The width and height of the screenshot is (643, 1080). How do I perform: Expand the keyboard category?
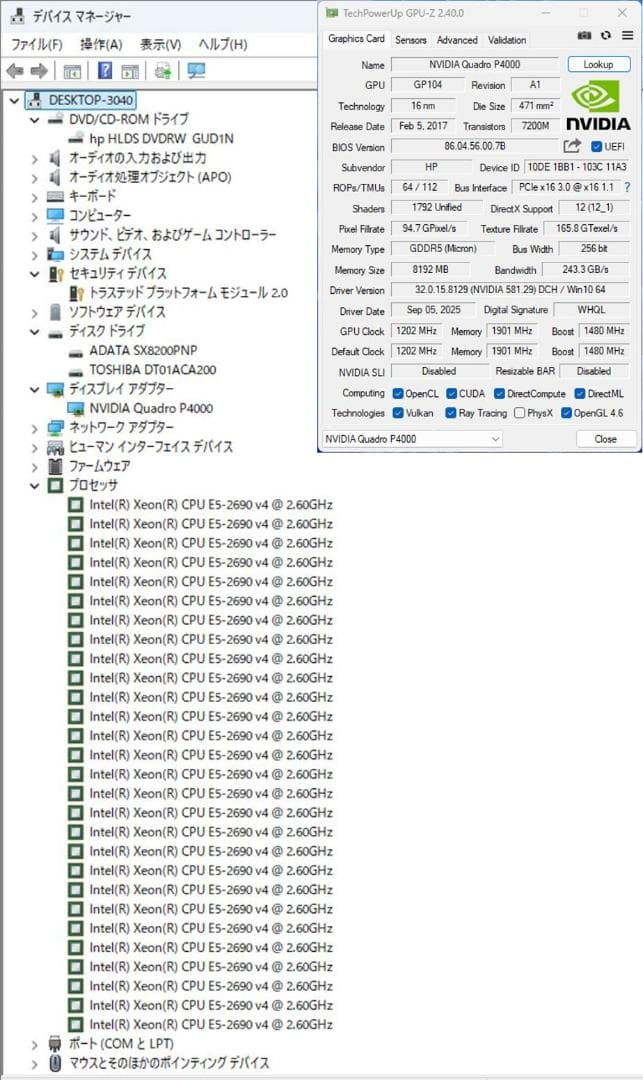[x=34, y=197]
